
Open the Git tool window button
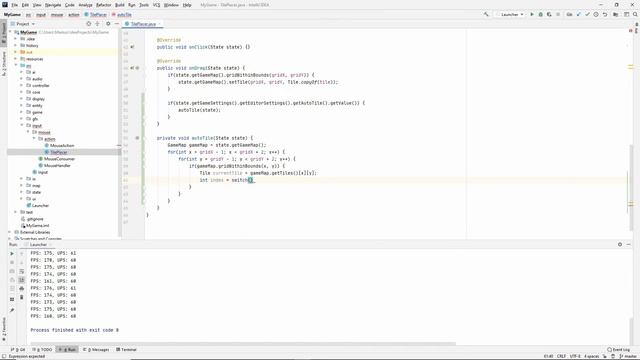pyautogui.click(x=18, y=349)
